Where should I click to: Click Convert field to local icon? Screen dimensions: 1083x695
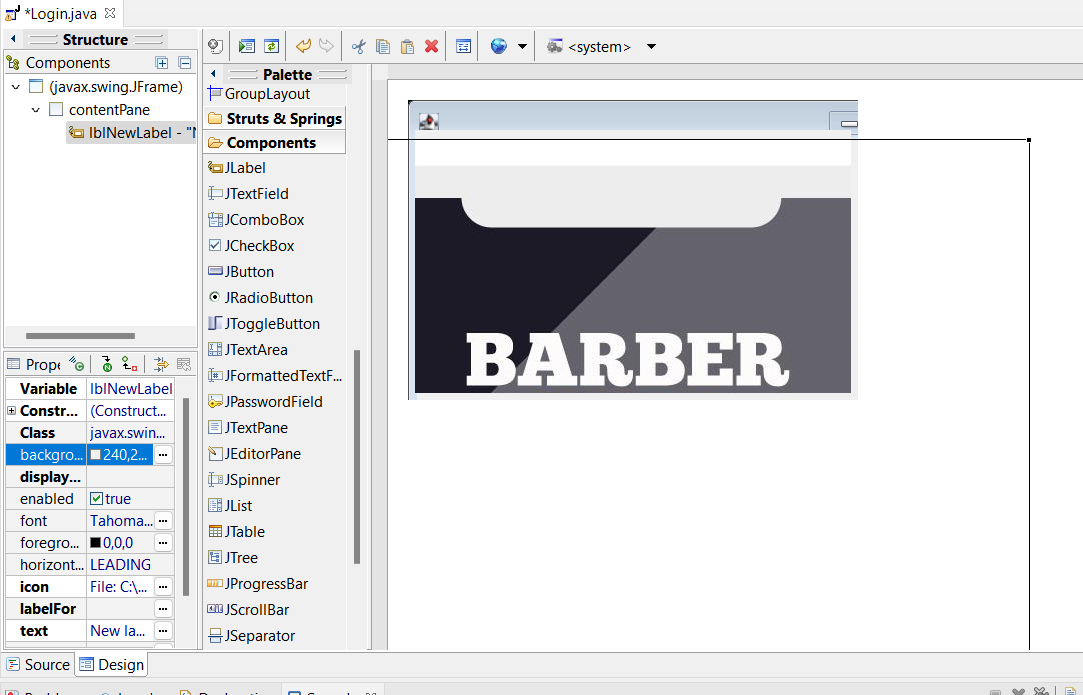pos(129,364)
